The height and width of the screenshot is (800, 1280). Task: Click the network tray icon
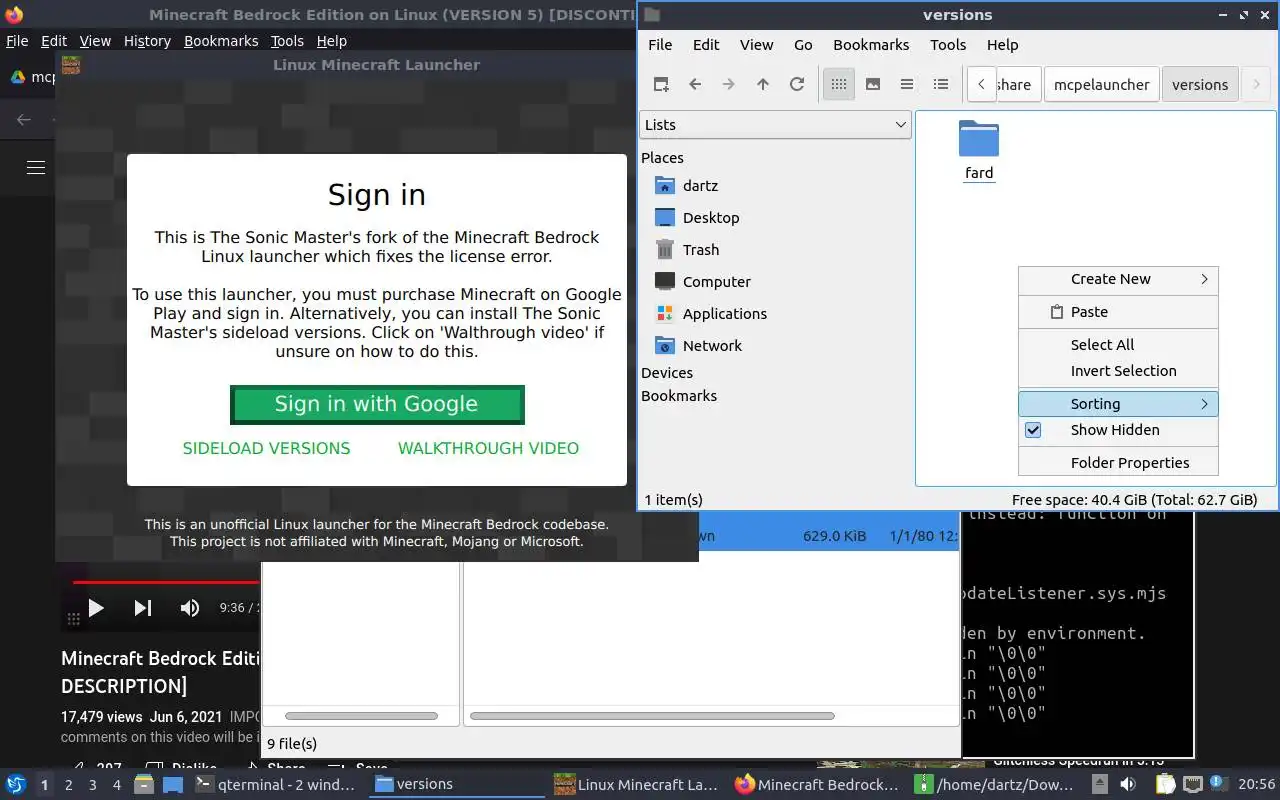click(1192, 784)
